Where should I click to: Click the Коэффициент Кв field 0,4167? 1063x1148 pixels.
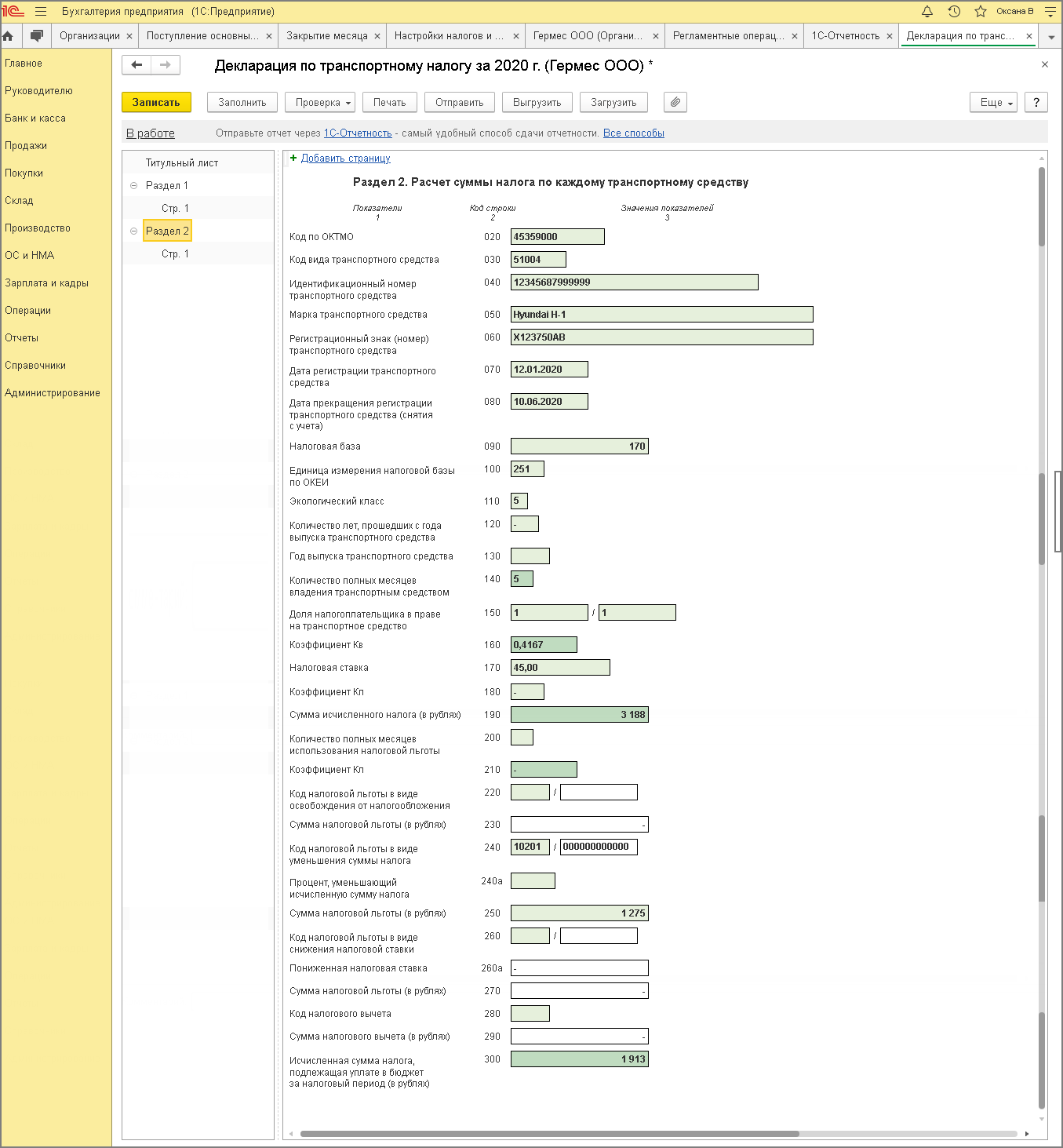click(x=544, y=645)
